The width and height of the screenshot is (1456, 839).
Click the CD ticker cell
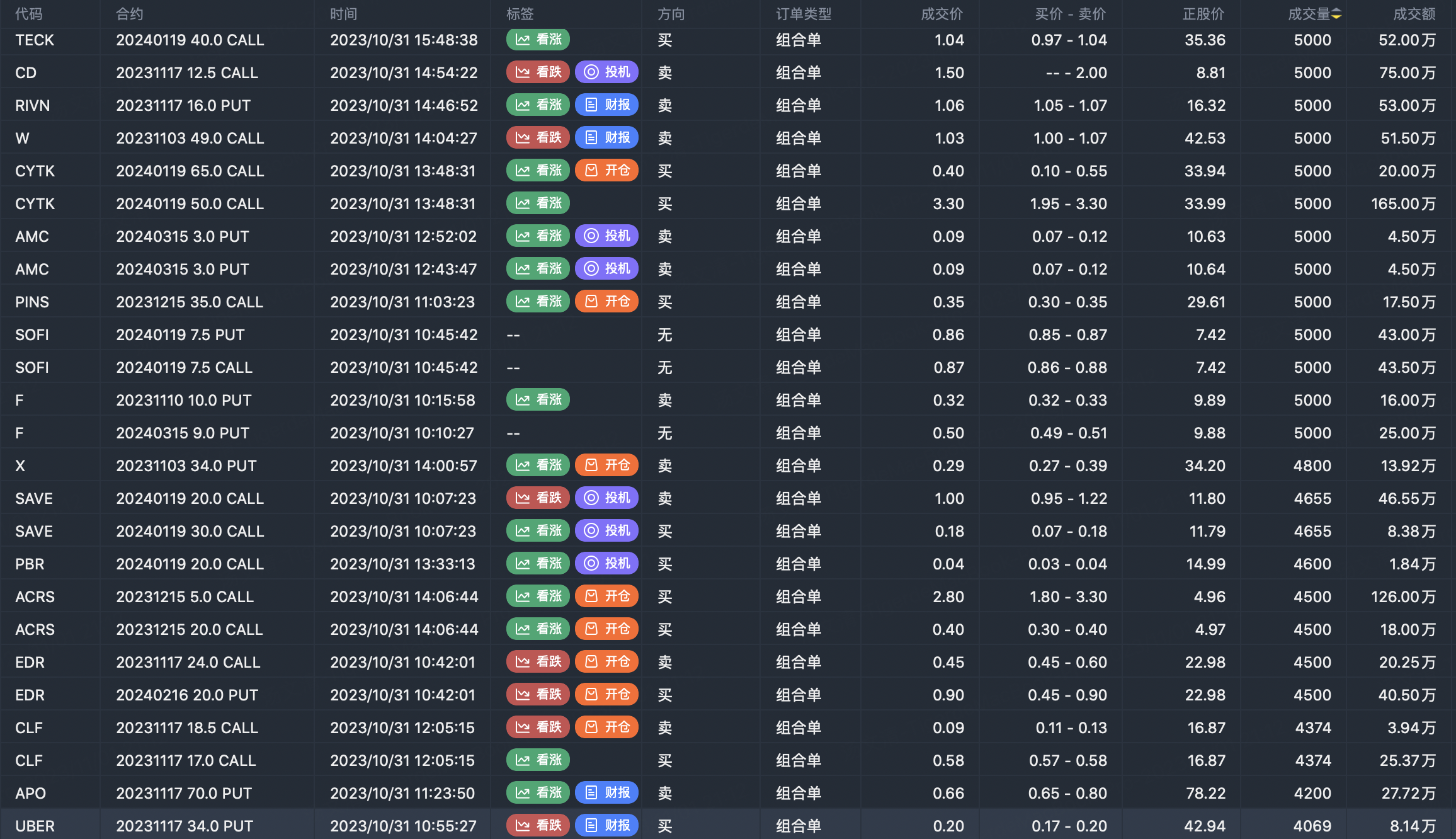point(26,72)
